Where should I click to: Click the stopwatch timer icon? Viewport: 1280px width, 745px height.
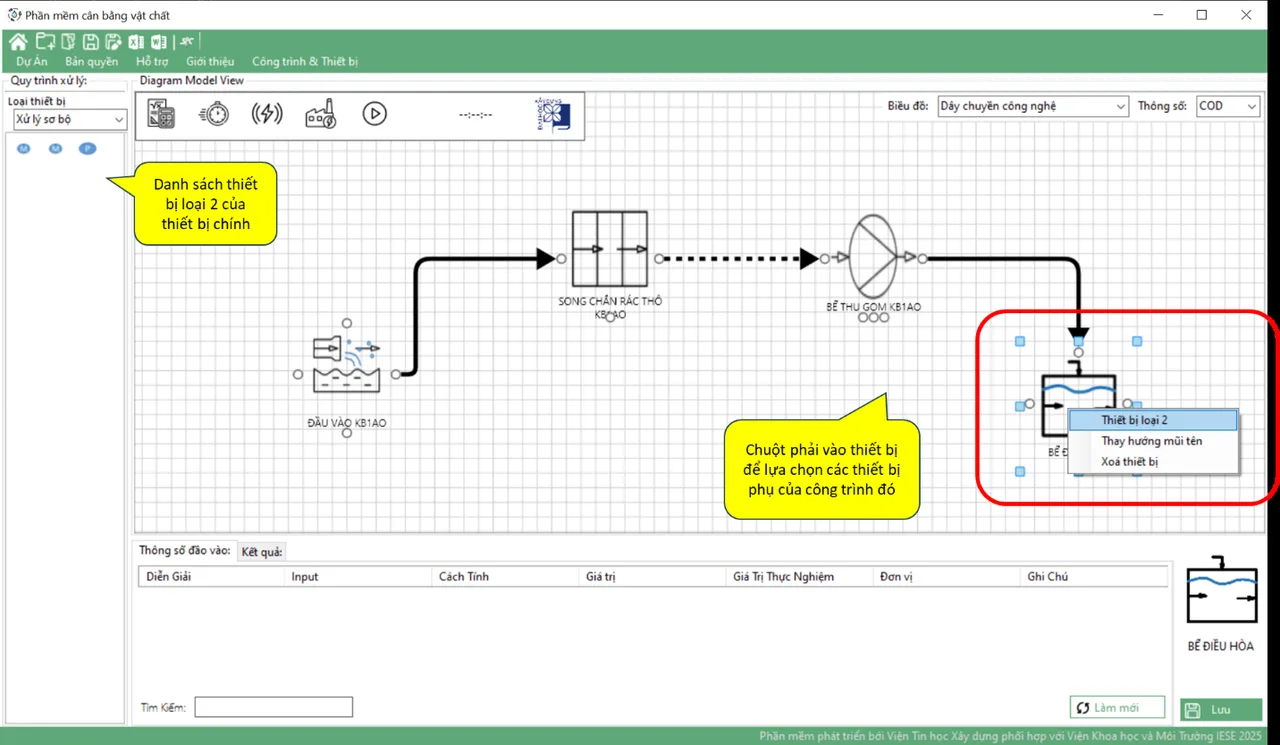(213, 114)
